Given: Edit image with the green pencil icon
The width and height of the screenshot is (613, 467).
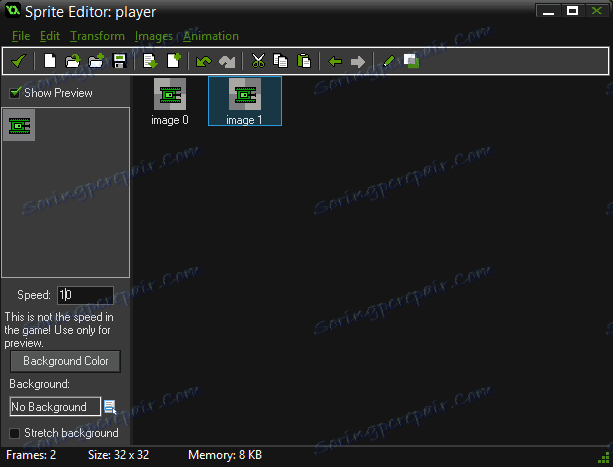Looking at the screenshot, I should coord(389,61).
